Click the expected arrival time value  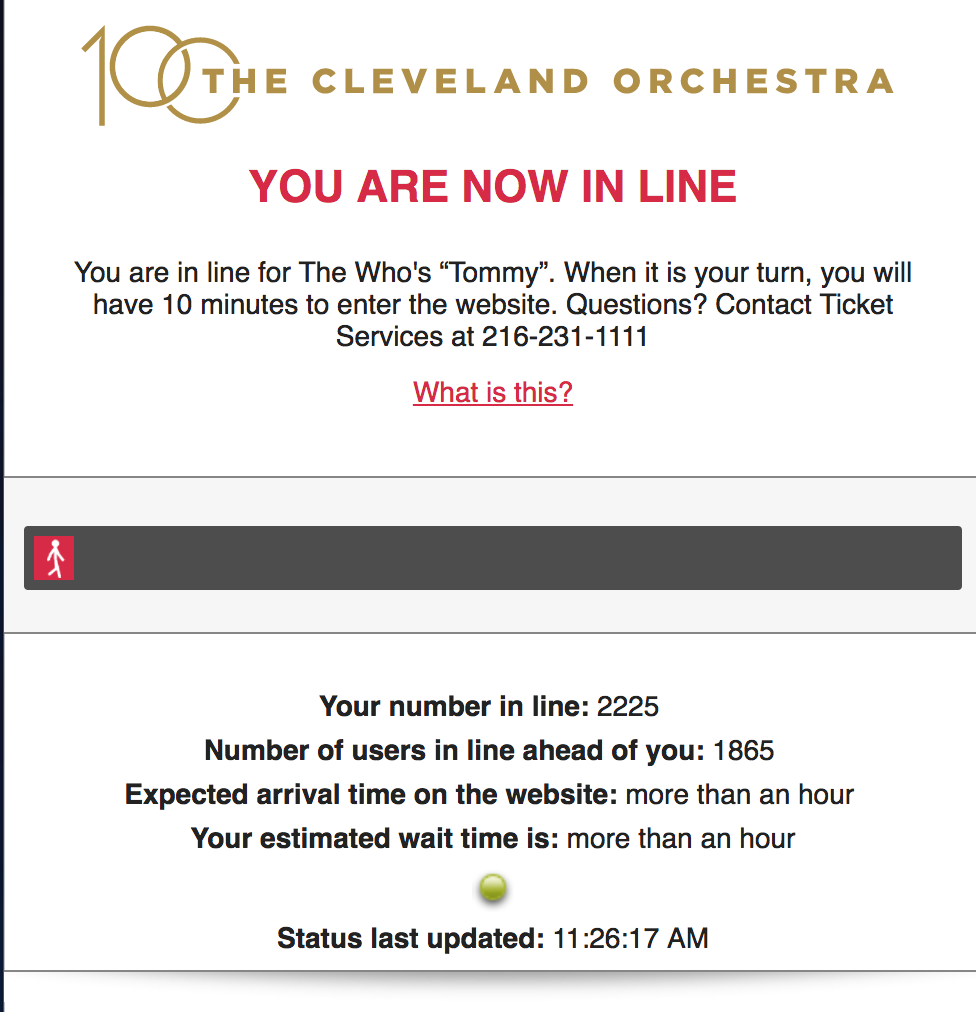[740, 794]
